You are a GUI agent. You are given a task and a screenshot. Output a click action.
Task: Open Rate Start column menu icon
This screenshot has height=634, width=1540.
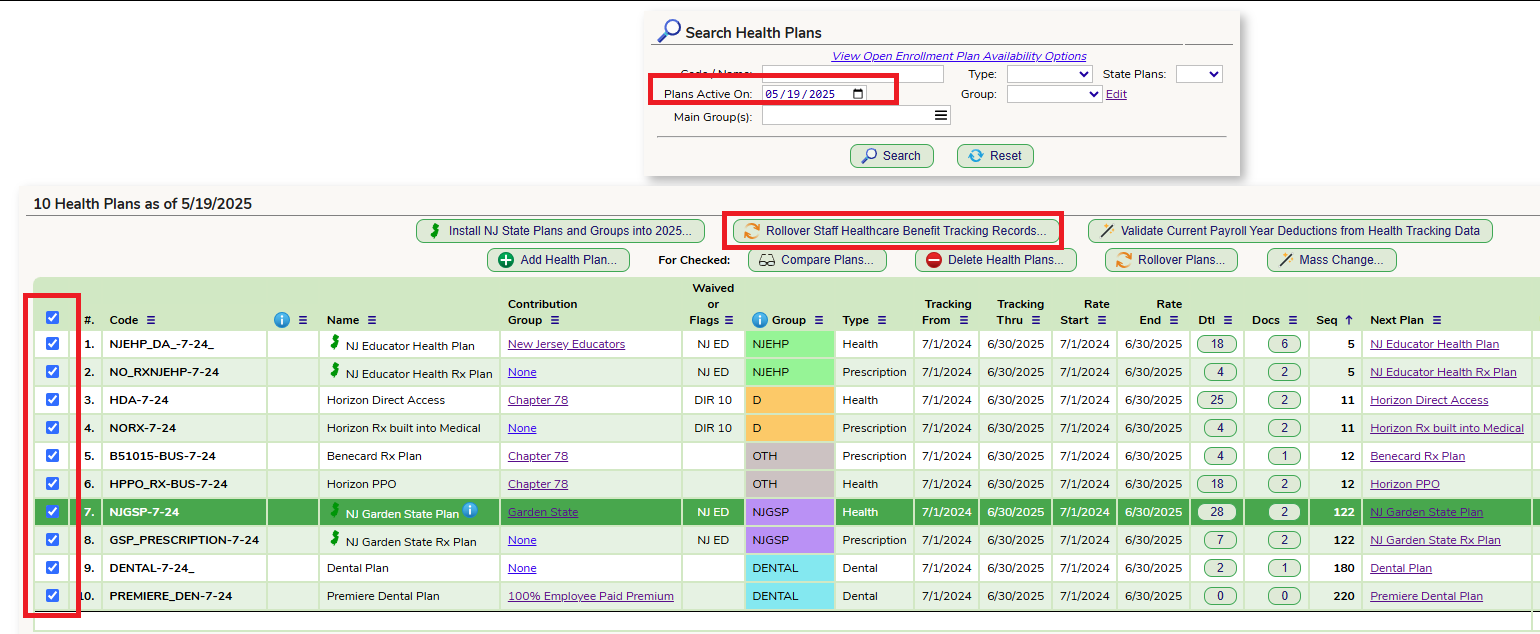[1102, 320]
